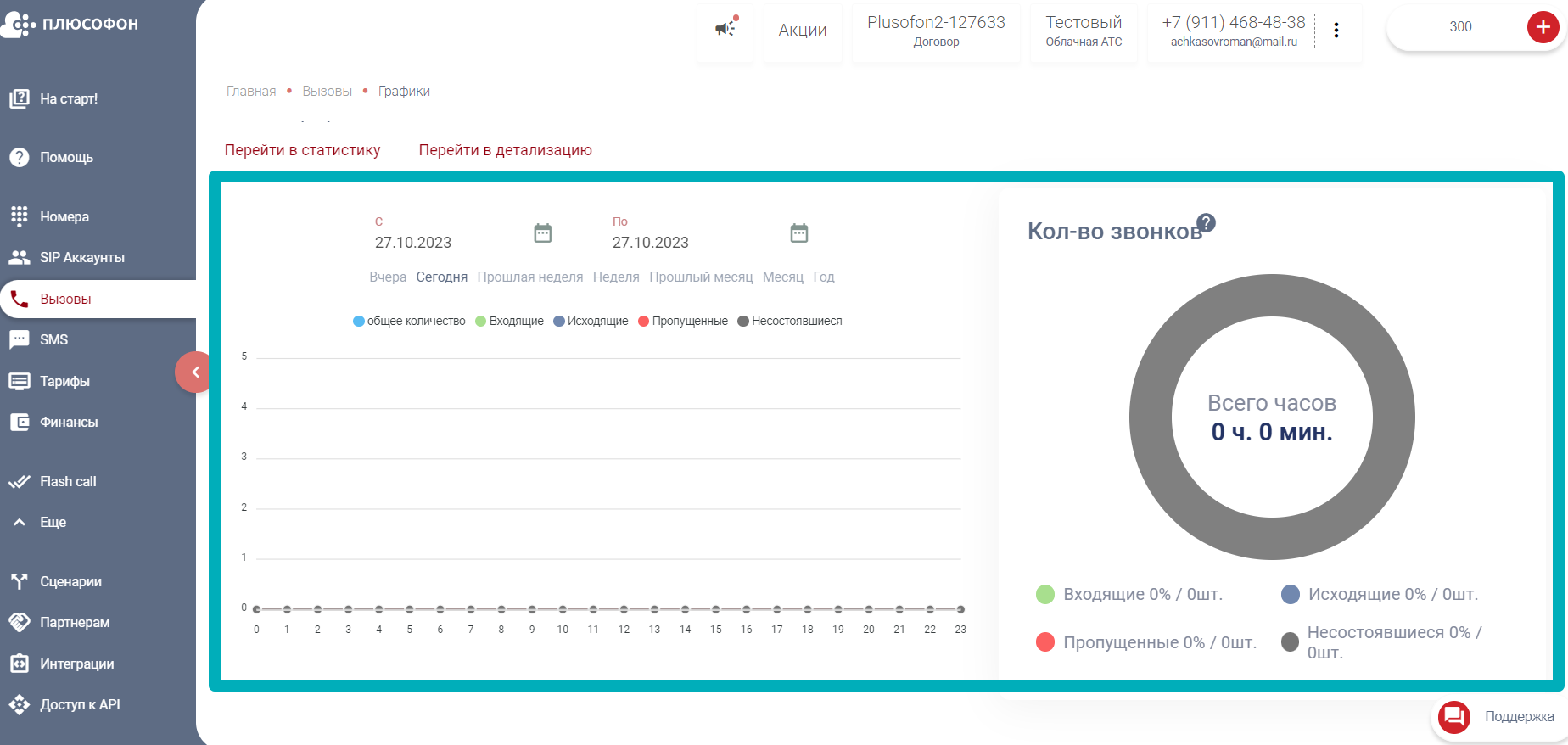Toggle the Исходящие series in chart legend
This screenshot has width=1568, height=745.
(591, 321)
